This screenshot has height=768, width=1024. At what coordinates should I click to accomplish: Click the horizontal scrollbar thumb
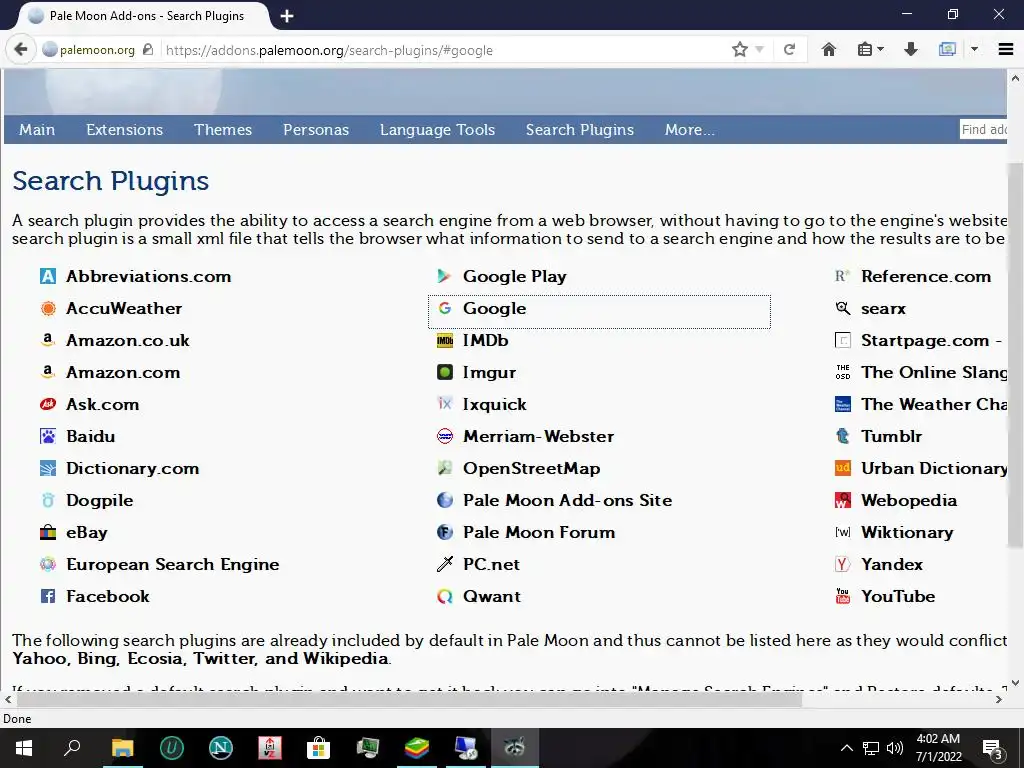(409, 699)
